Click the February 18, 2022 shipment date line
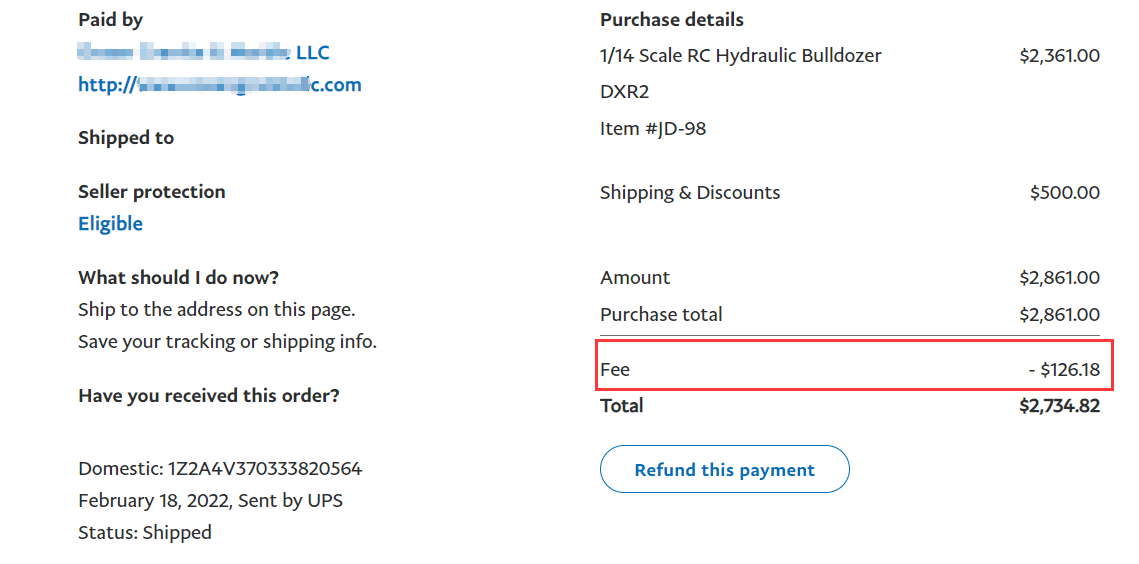This screenshot has width=1139, height=564. pos(210,501)
